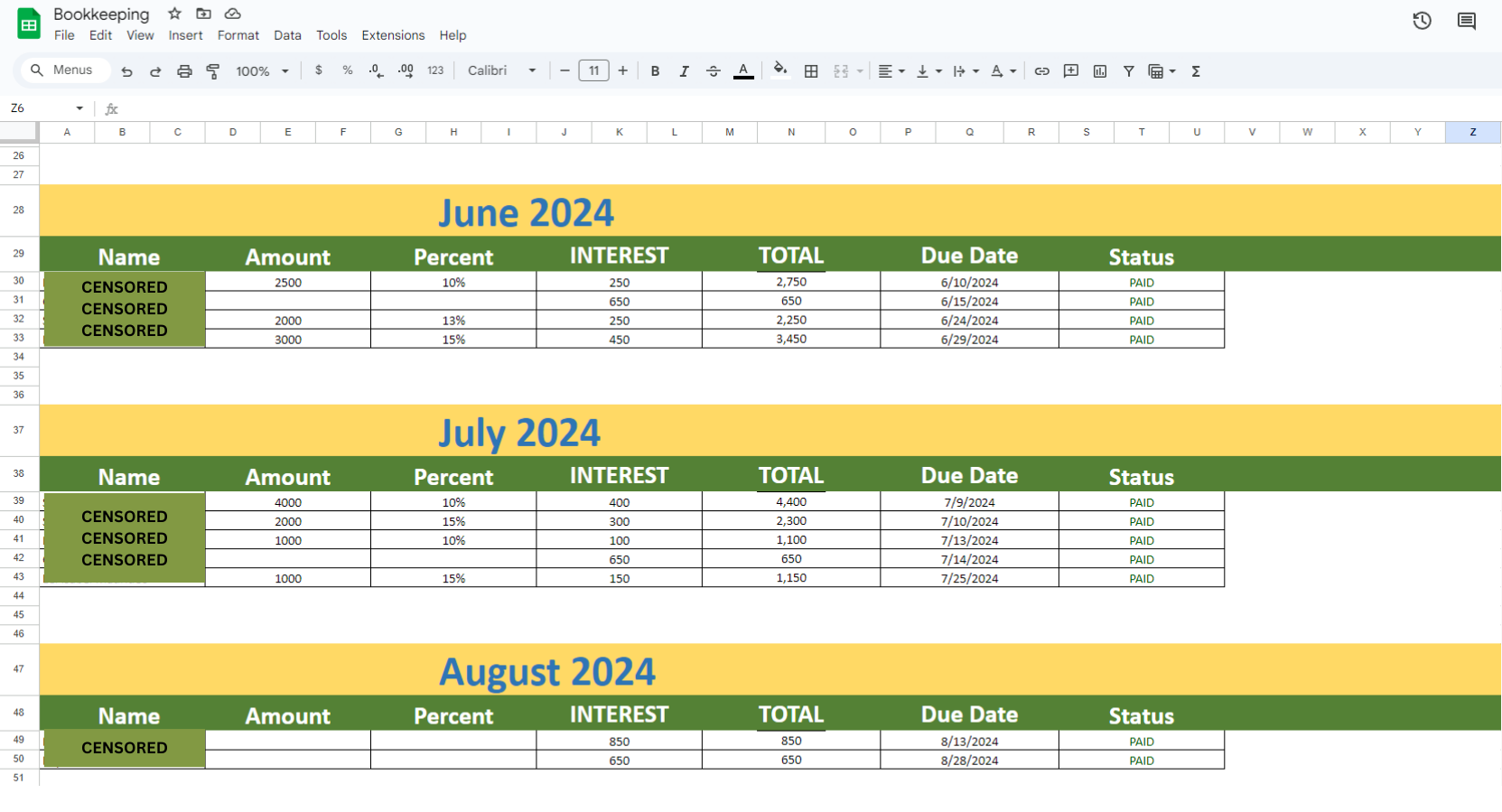Click the font size field showing 11

coord(593,70)
